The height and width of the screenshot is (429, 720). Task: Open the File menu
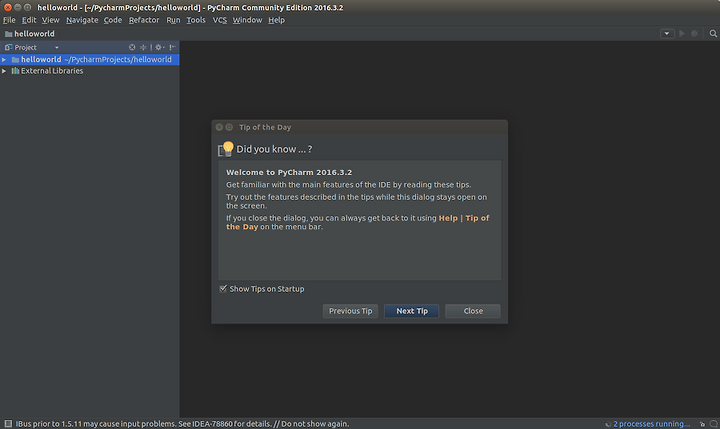click(x=9, y=20)
